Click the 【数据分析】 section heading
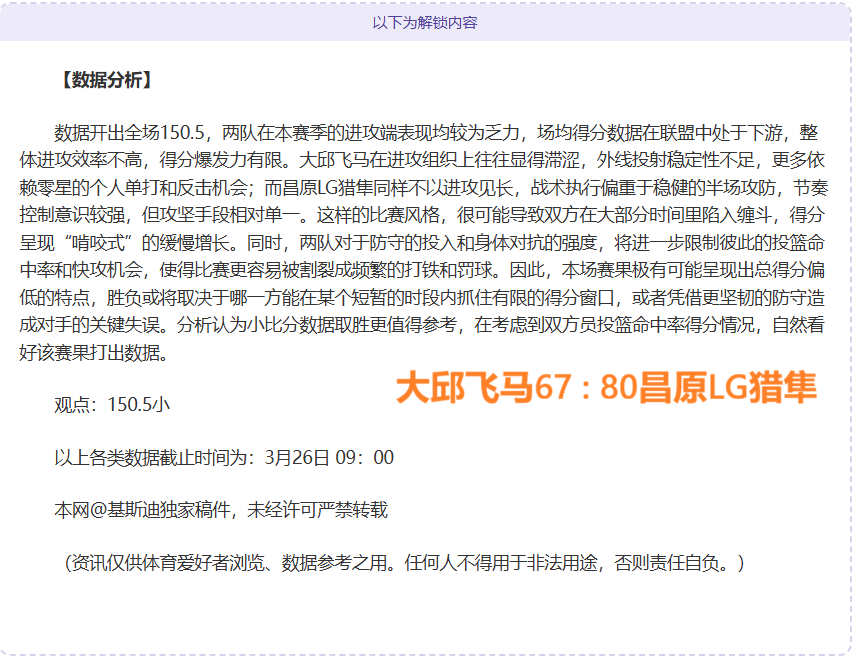854x660 pixels. (x=104, y=81)
